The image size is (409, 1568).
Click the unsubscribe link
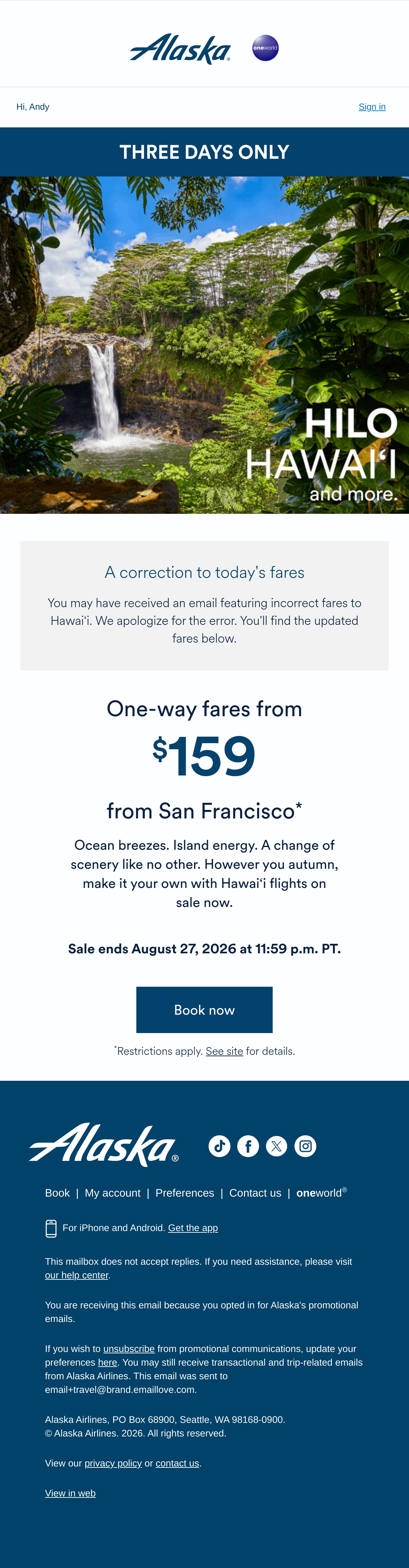[129, 1349]
